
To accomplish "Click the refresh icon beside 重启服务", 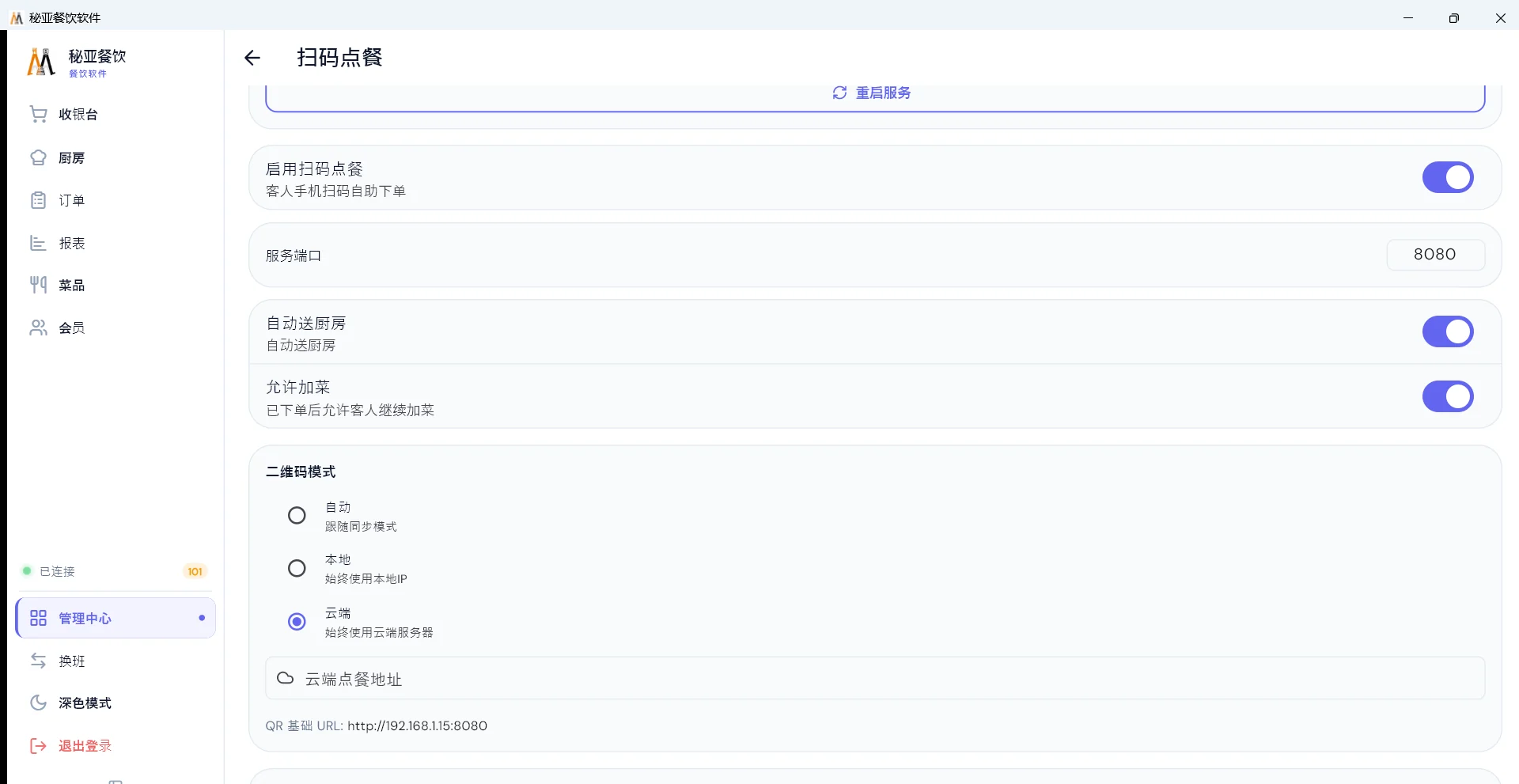I will tap(839, 93).
